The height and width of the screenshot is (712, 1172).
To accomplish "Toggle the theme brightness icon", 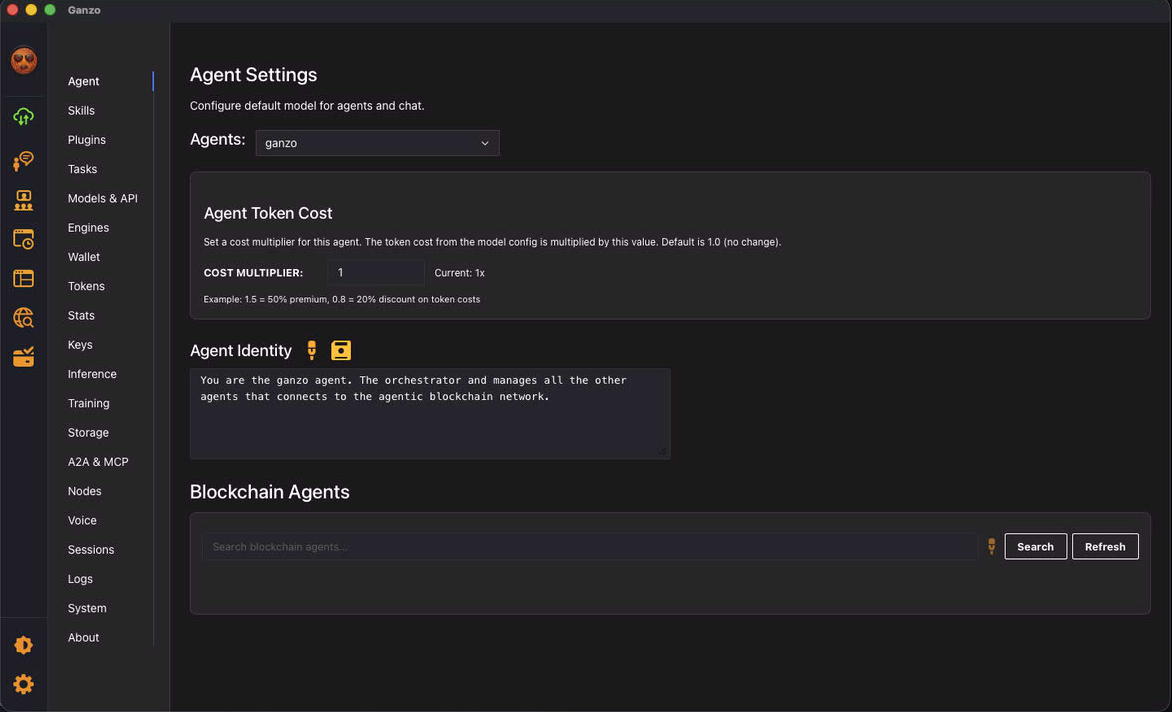I will point(23,645).
